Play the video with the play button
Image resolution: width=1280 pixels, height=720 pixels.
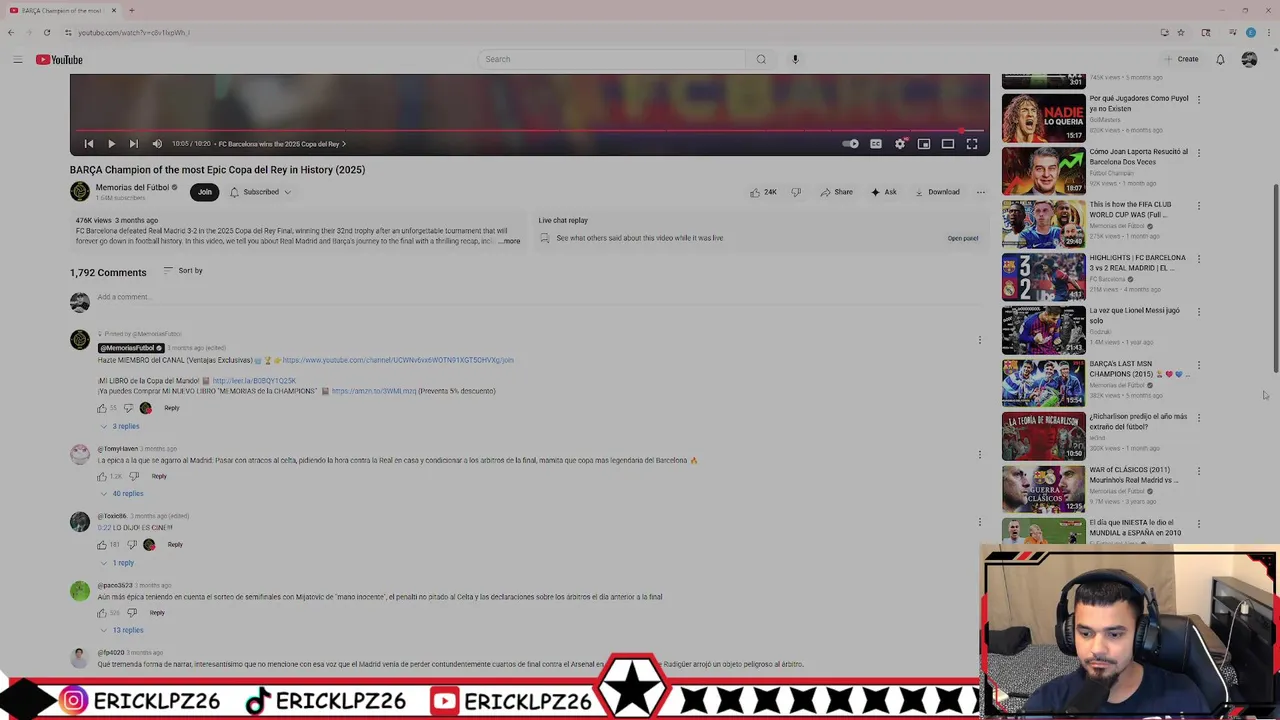click(x=111, y=144)
